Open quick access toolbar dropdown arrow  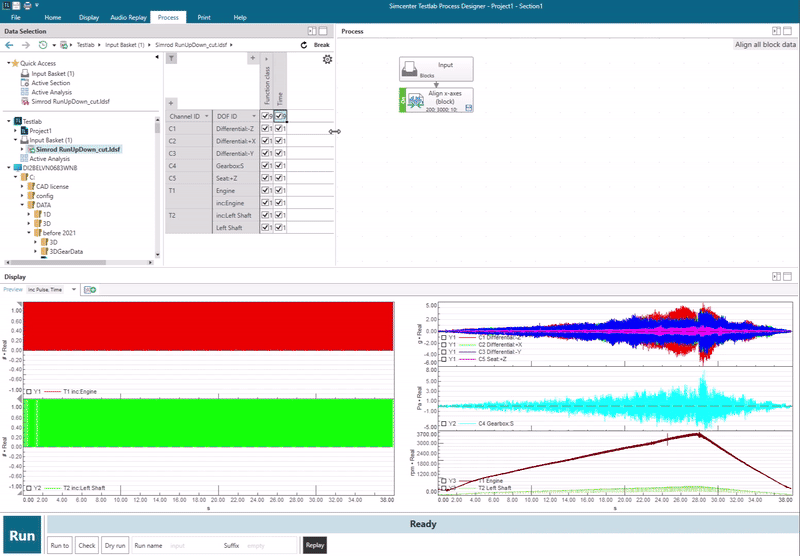[x=37, y=5]
